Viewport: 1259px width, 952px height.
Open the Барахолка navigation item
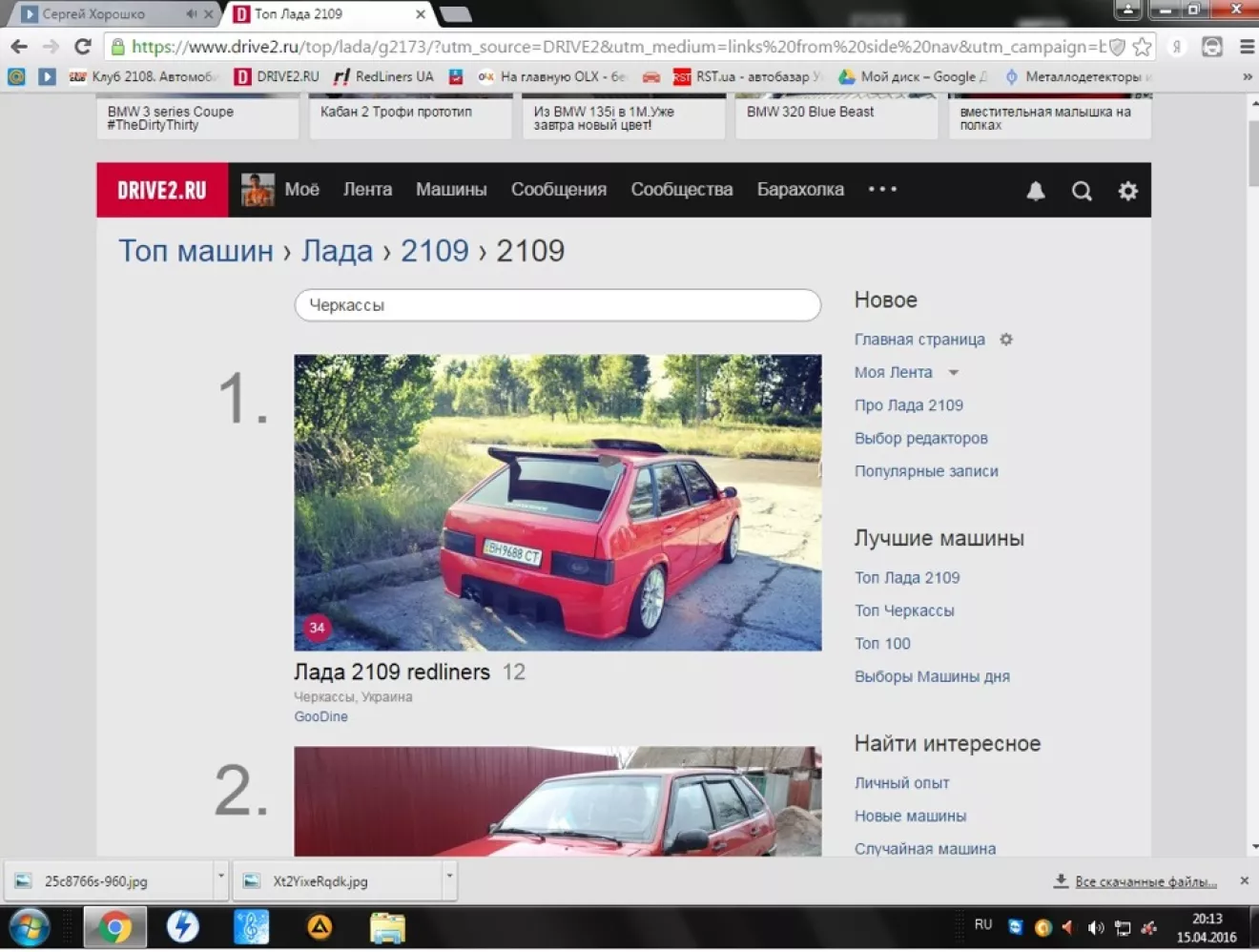coord(800,189)
